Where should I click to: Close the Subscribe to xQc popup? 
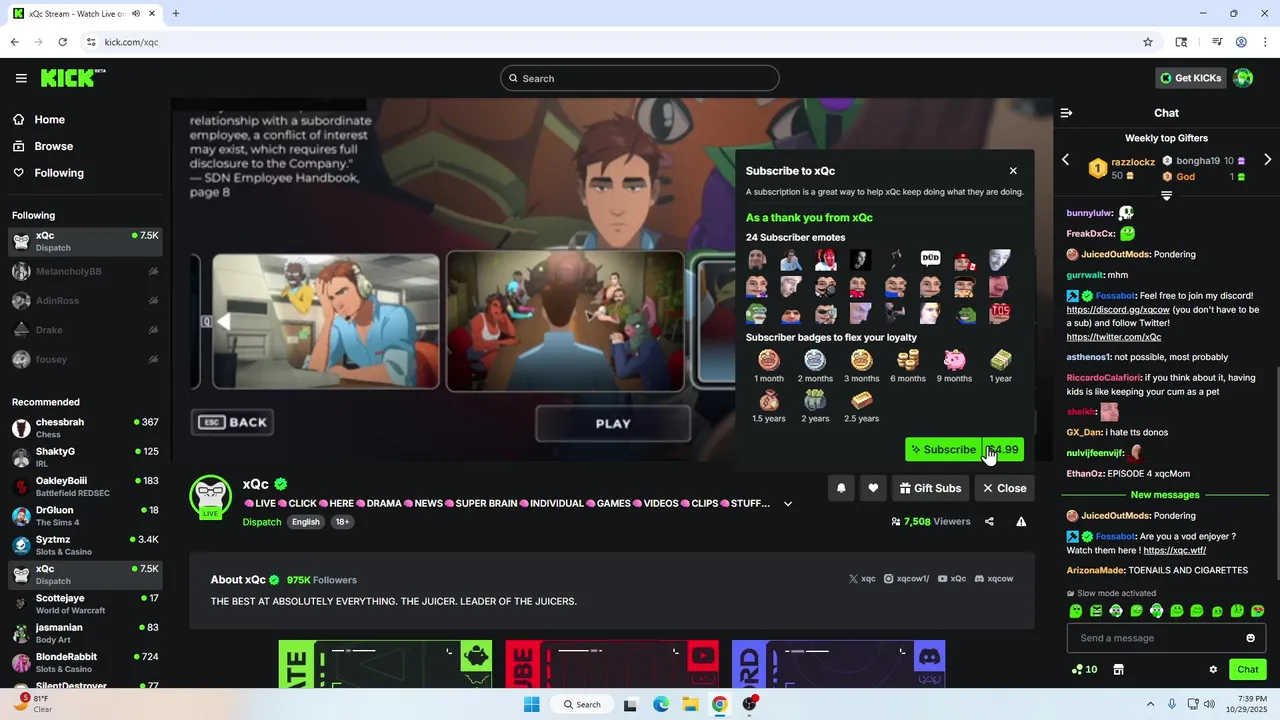1013,171
